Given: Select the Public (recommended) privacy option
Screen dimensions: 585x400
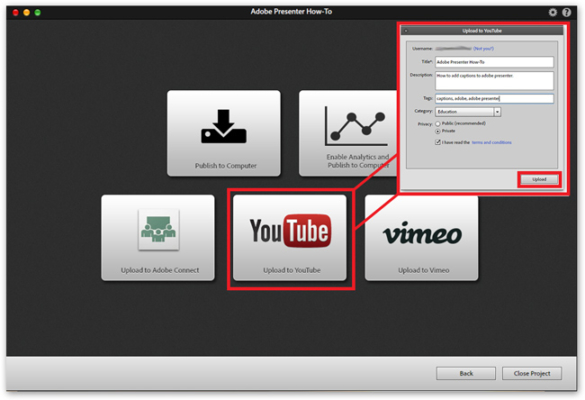Looking at the screenshot, I should (438, 124).
